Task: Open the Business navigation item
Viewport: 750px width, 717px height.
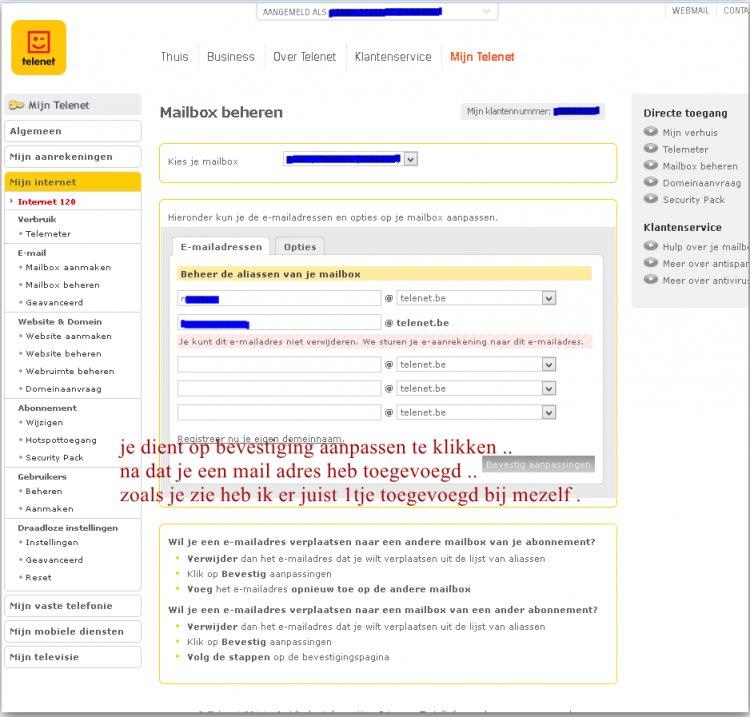Action: pyautogui.click(x=231, y=57)
